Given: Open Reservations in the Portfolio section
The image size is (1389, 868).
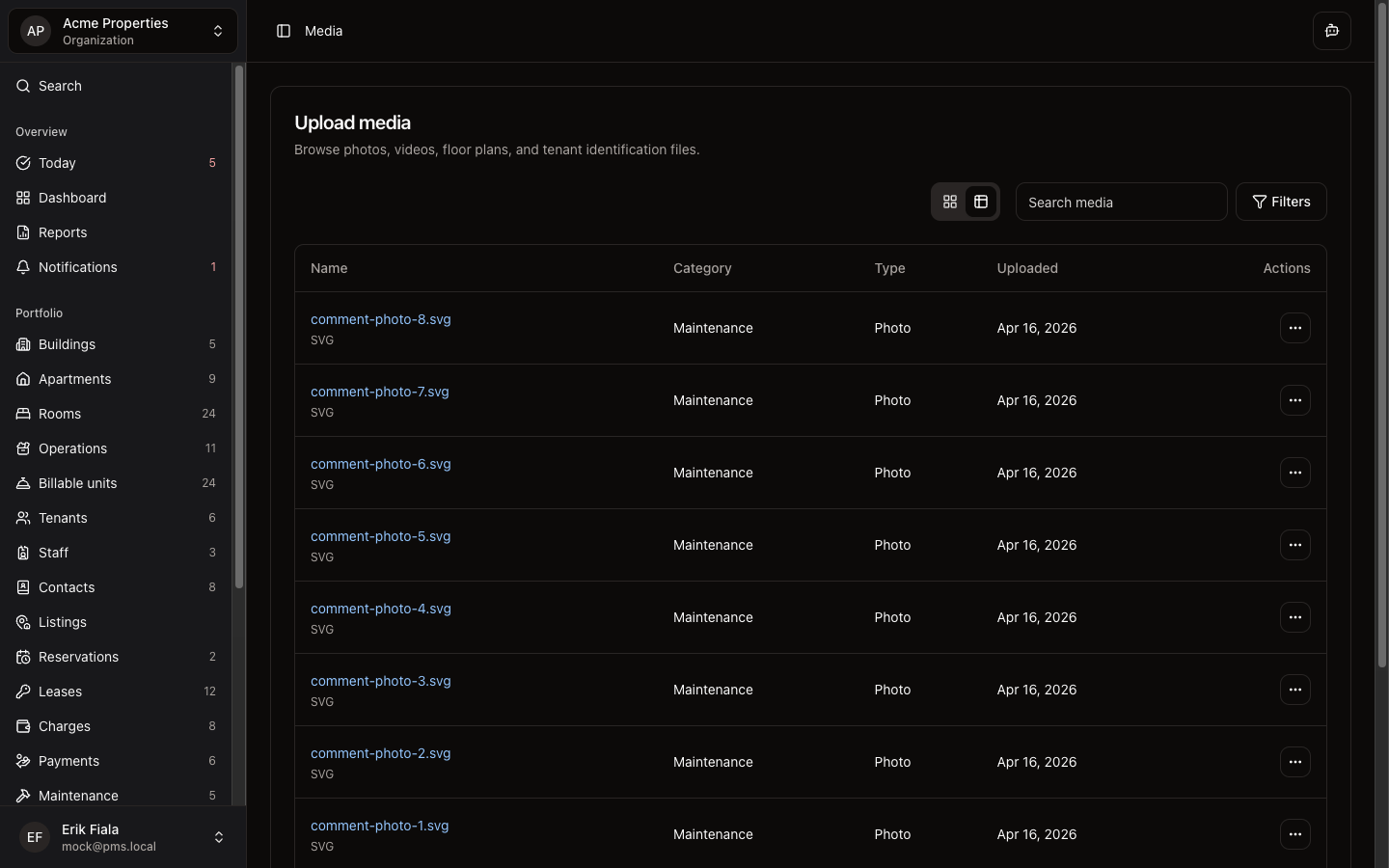Looking at the screenshot, I should click(x=78, y=657).
